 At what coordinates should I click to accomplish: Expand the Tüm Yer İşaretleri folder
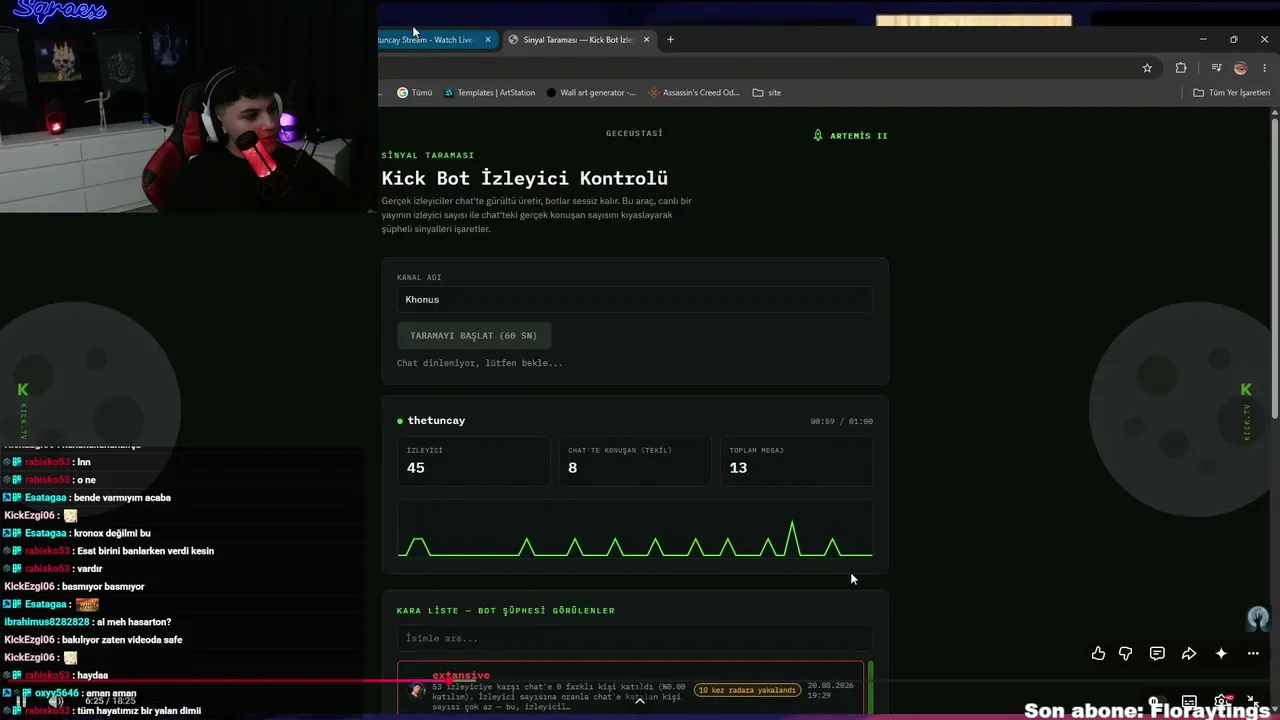[1232, 93]
